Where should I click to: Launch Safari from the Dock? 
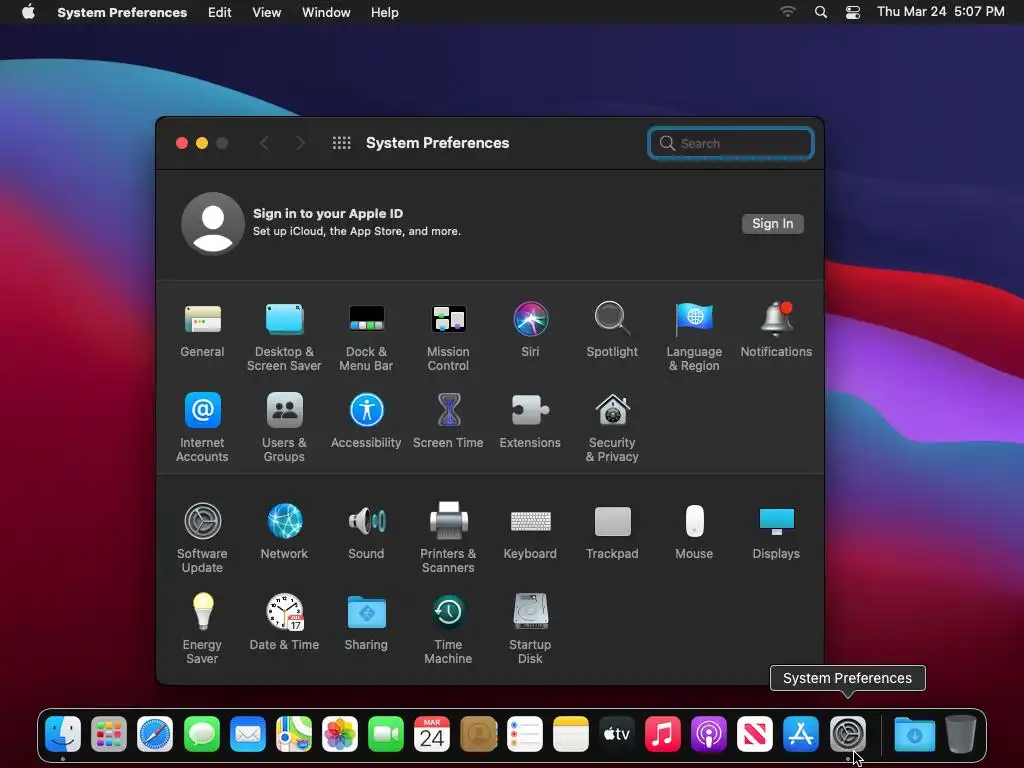click(x=155, y=734)
